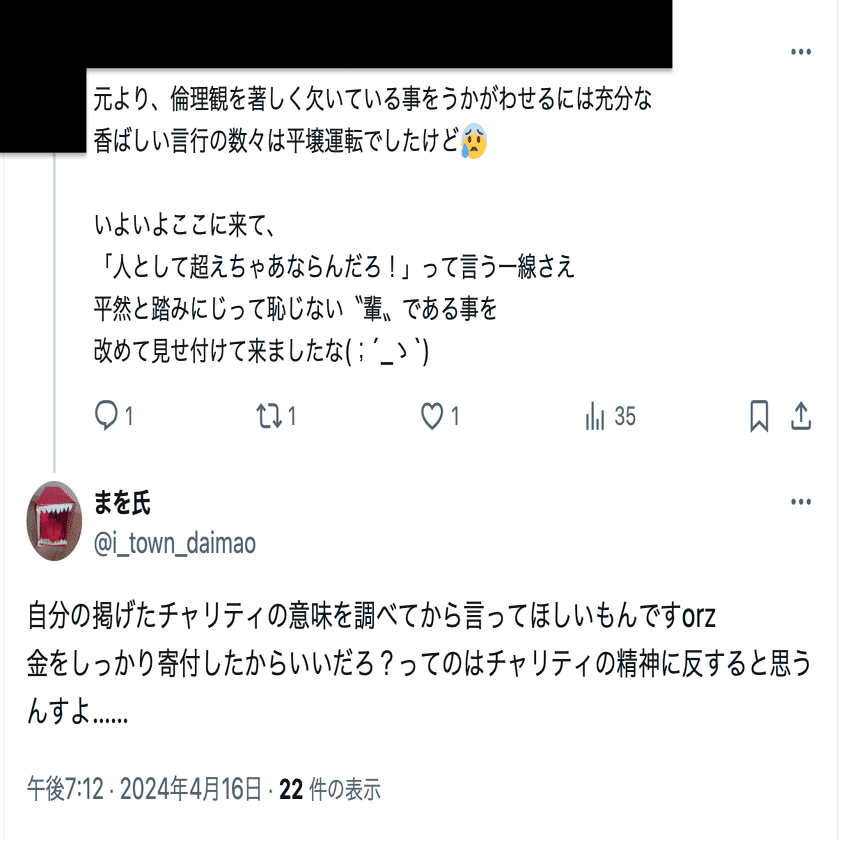Click the crying face emoji in the top tweet

(474, 141)
